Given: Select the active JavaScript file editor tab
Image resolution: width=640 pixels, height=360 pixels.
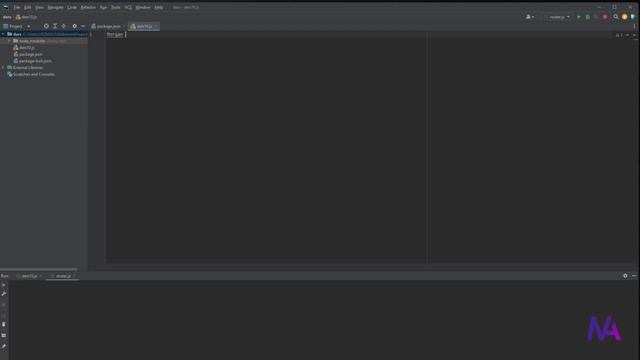Looking at the screenshot, I should click(144, 26).
